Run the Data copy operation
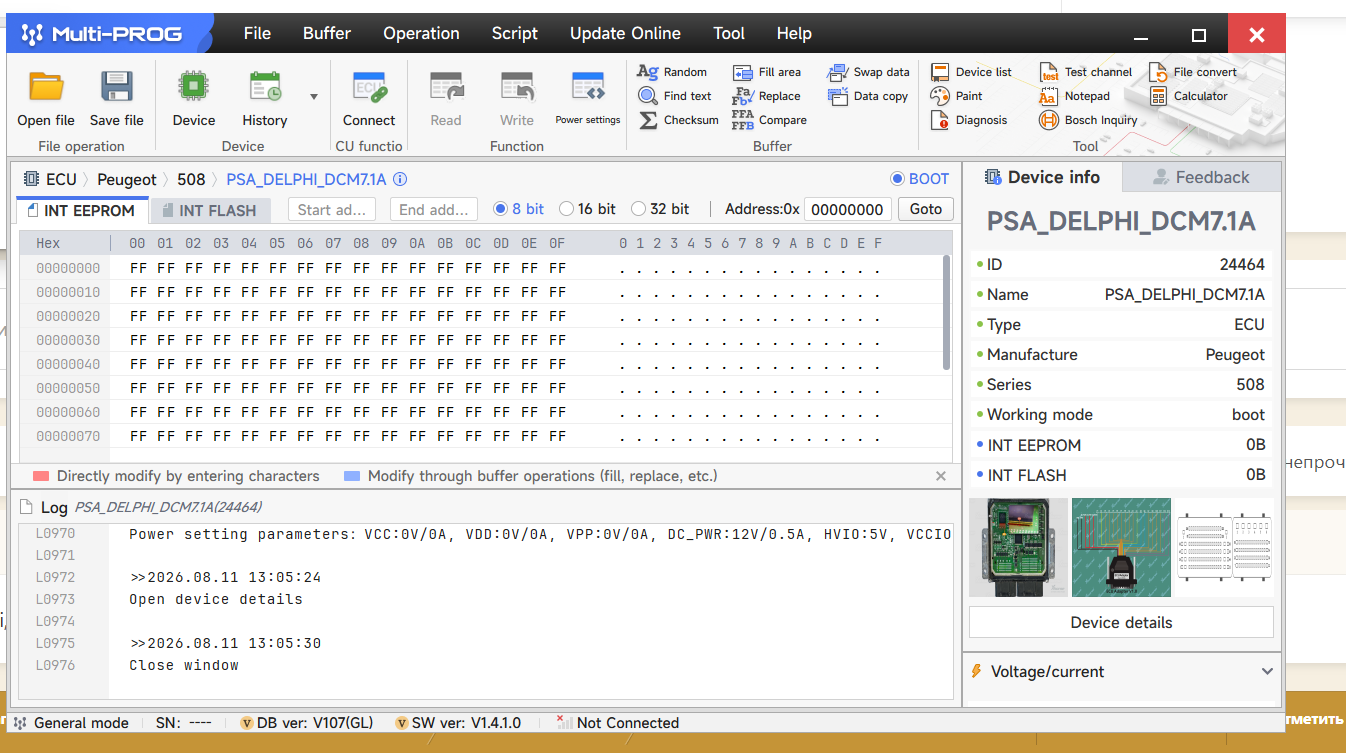Viewport: 1346px width, 753px height. (x=868, y=96)
